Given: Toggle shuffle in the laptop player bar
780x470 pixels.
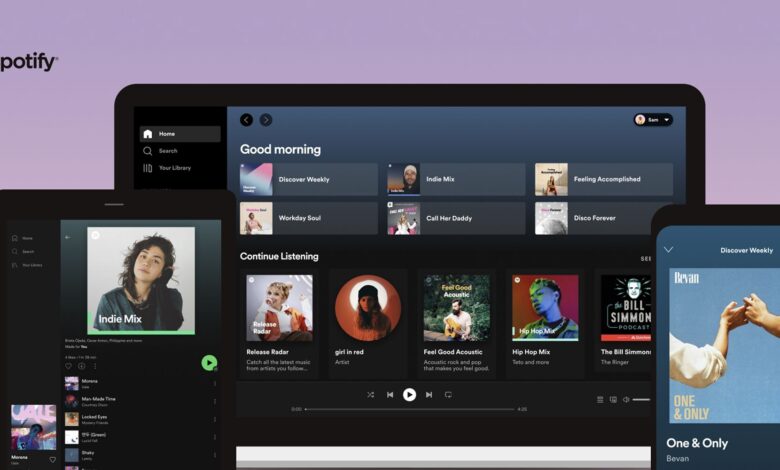Looking at the screenshot, I should point(371,394).
